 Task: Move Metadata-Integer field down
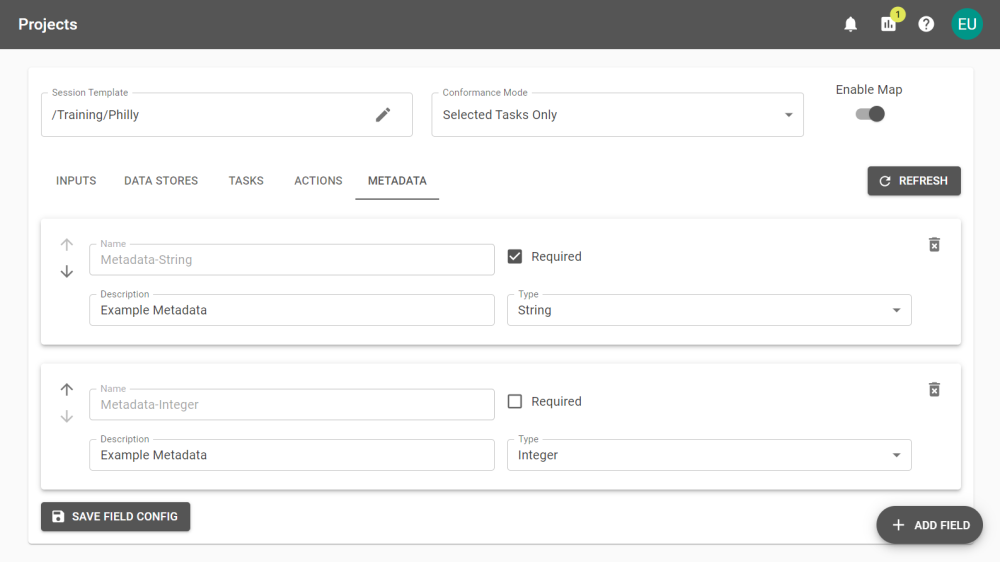pos(66,417)
